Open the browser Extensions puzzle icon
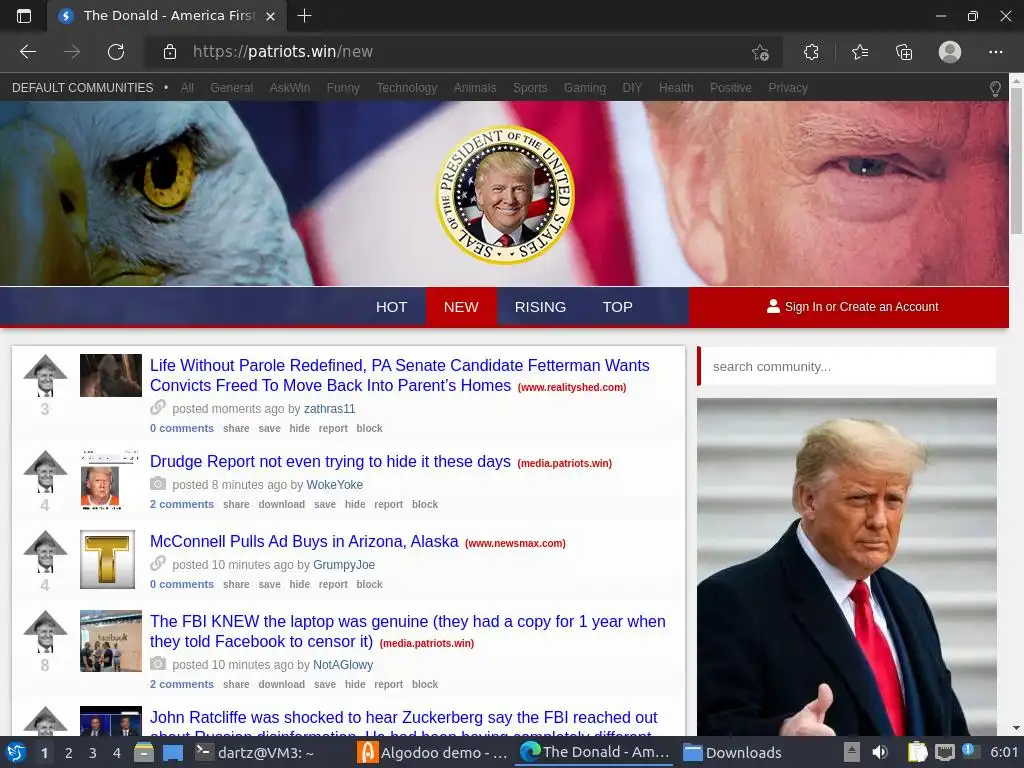1024x768 pixels. point(811,52)
